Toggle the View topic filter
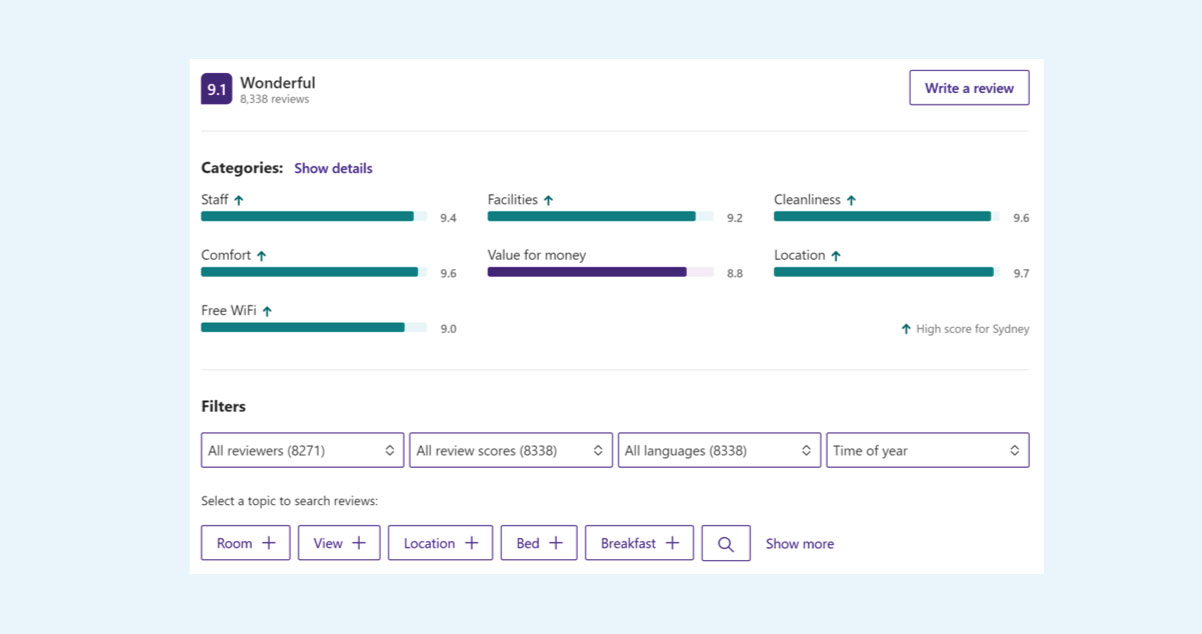 (x=339, y=543)
